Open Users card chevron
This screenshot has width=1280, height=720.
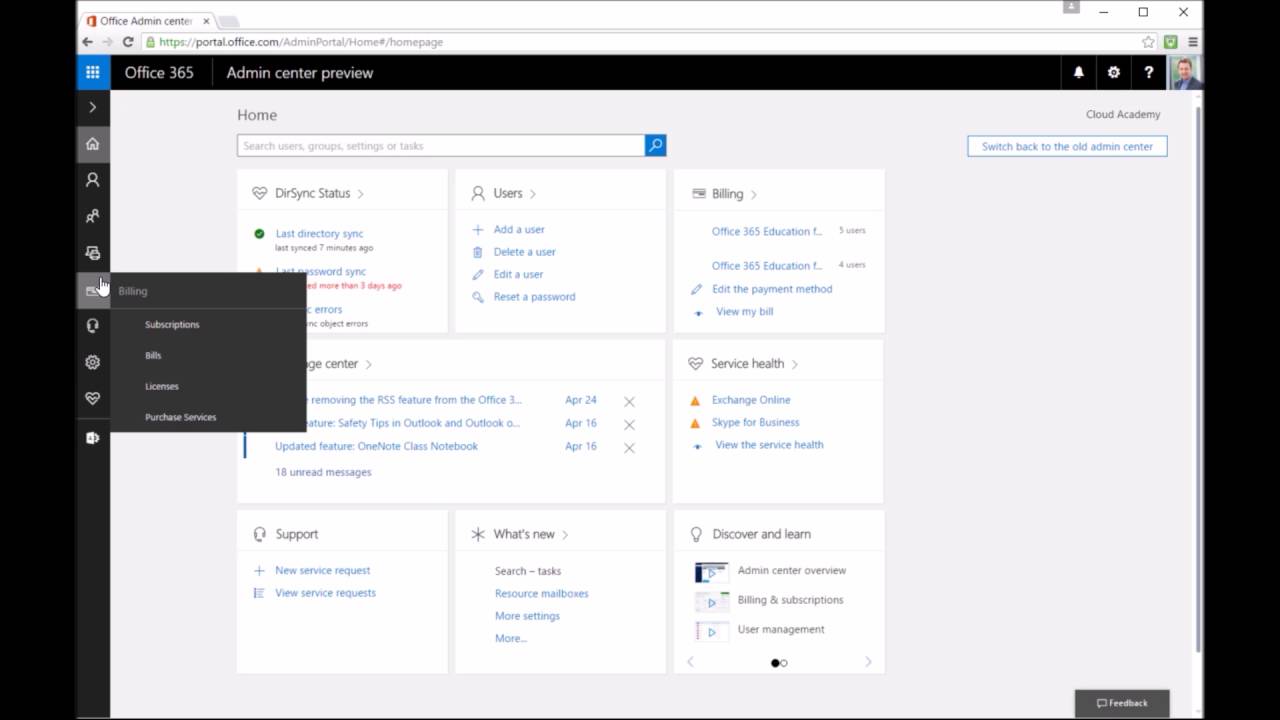(533, 194)
